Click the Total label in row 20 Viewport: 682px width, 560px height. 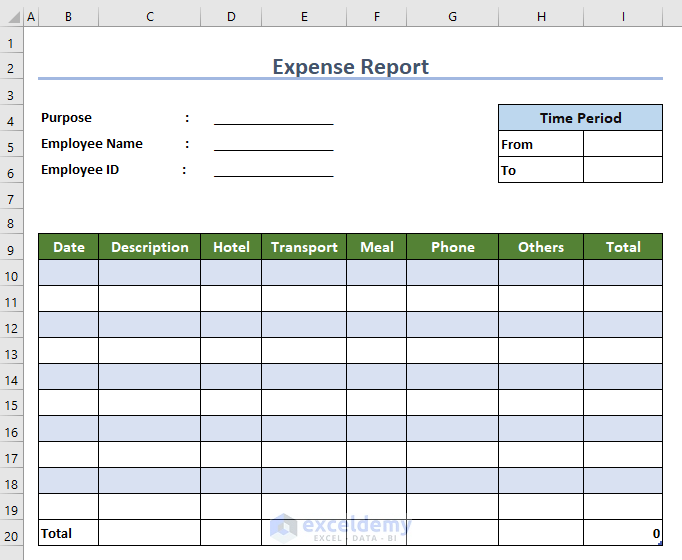[x=68, y=533]
